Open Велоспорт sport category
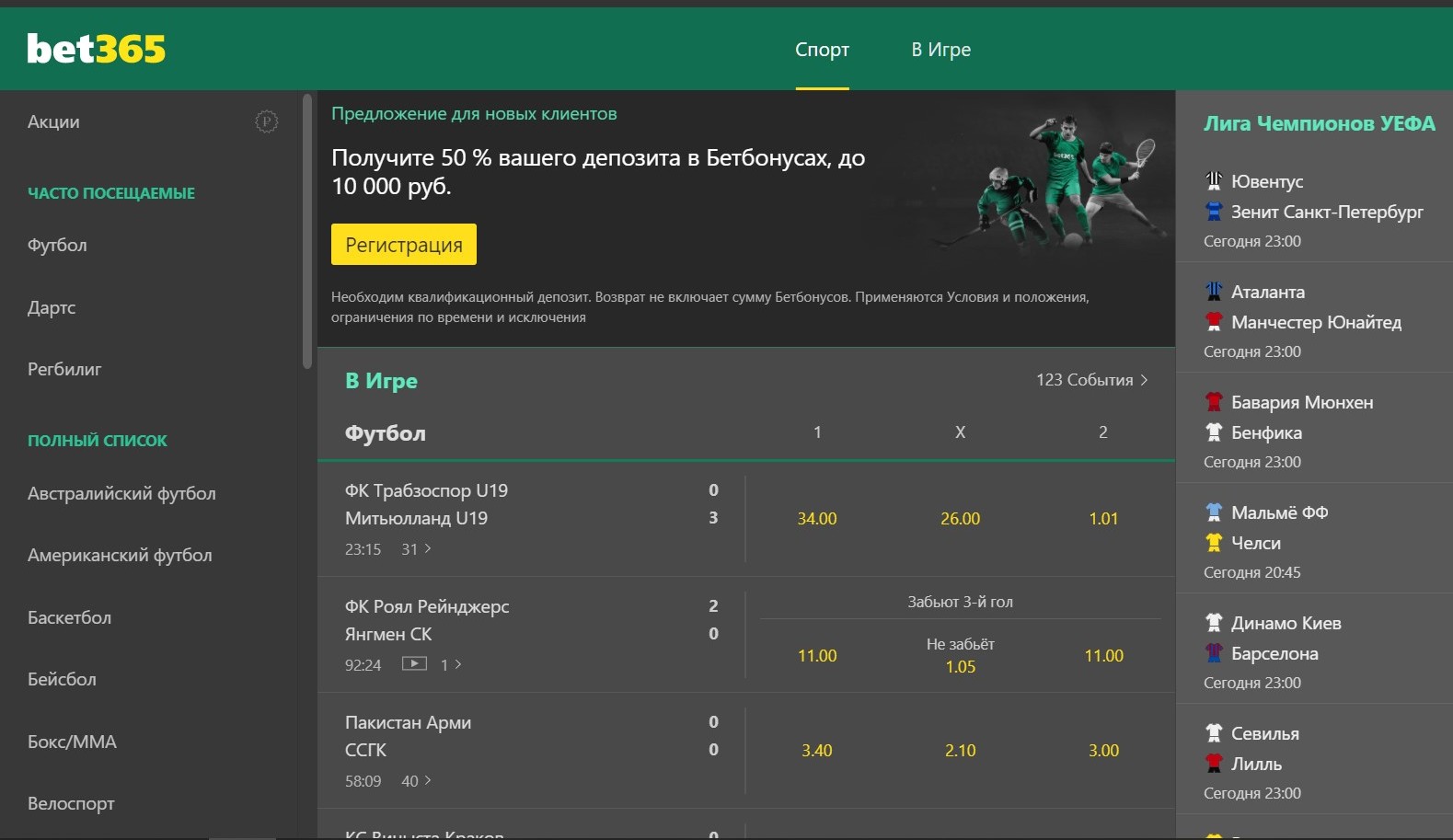The image size is (1453, 840). pos(71,803)
